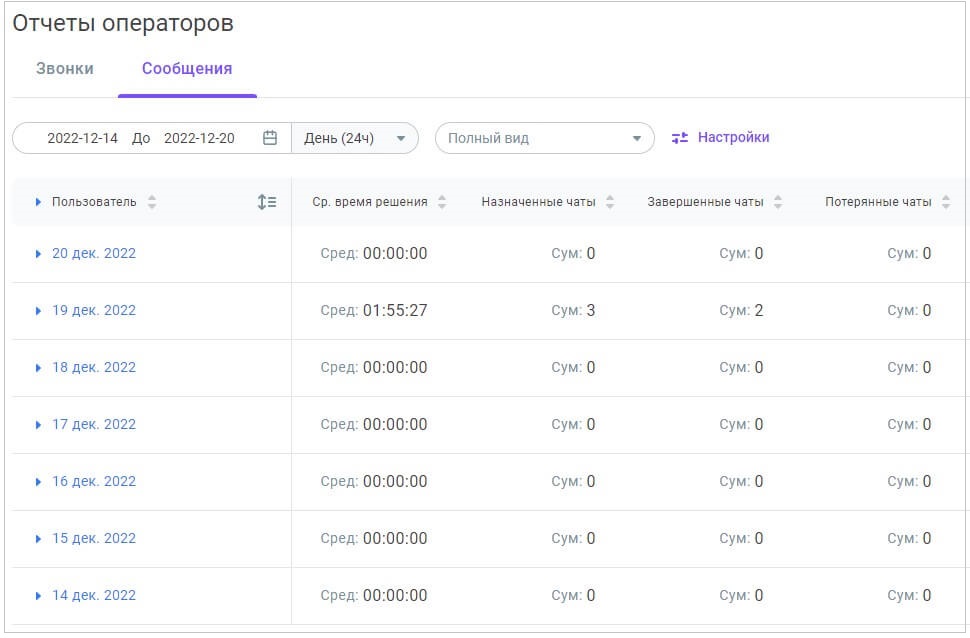
Task: Expand all rows via Пользователь header triangle
Action: coord(38,202)
